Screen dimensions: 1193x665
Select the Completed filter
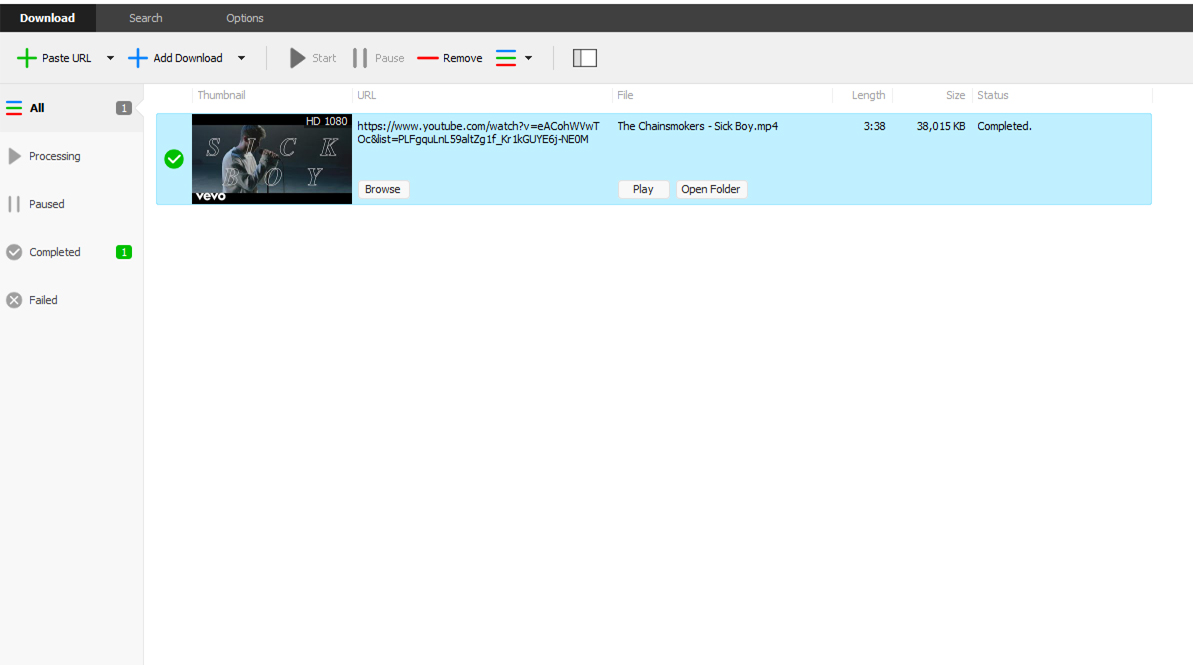(x=72, y=252)
